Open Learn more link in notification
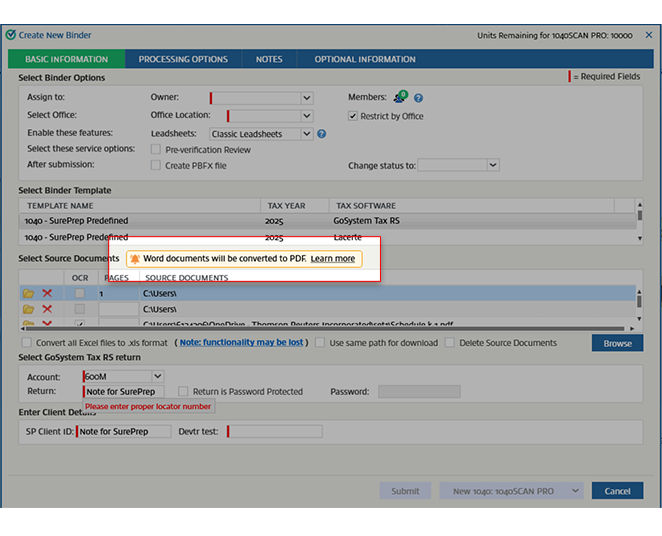The image size is (662, 536). [x=333, y=258]
